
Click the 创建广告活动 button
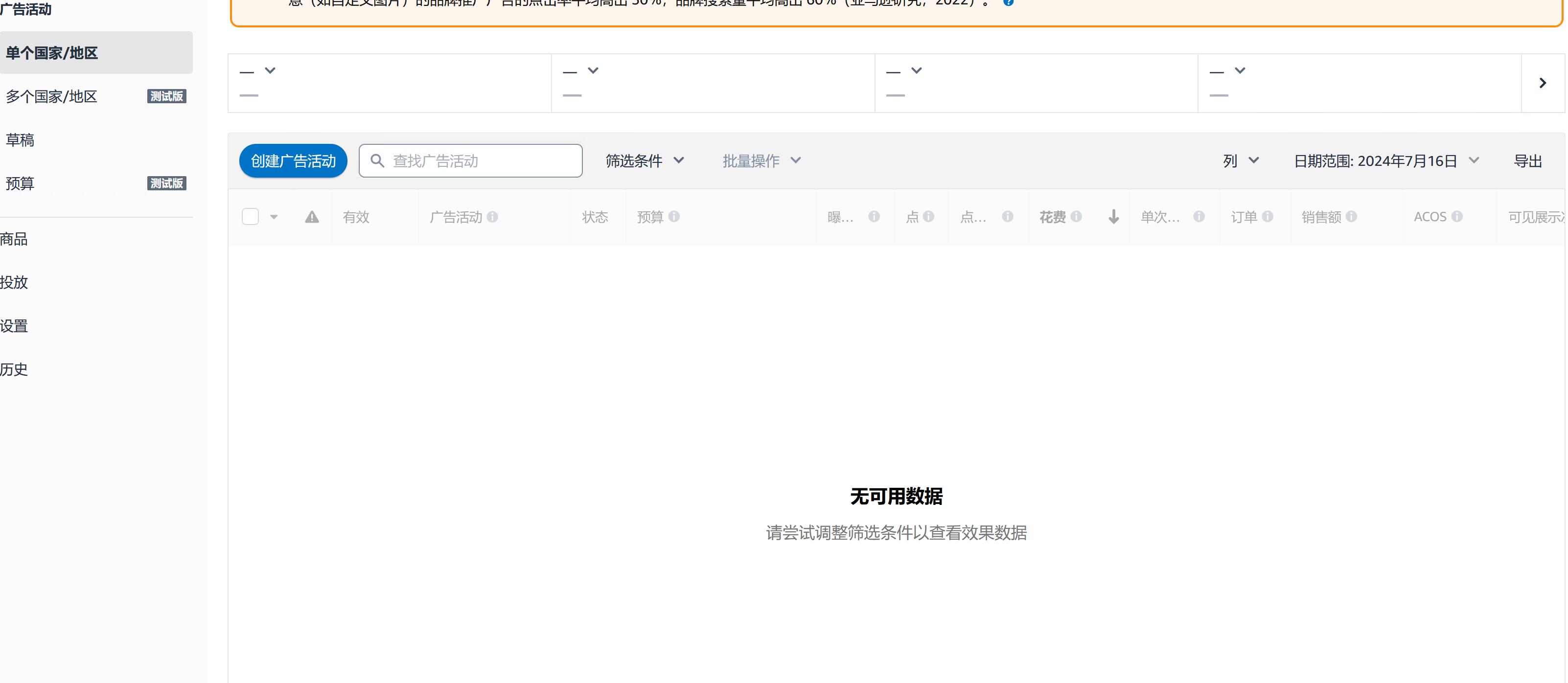click(294, 160)
